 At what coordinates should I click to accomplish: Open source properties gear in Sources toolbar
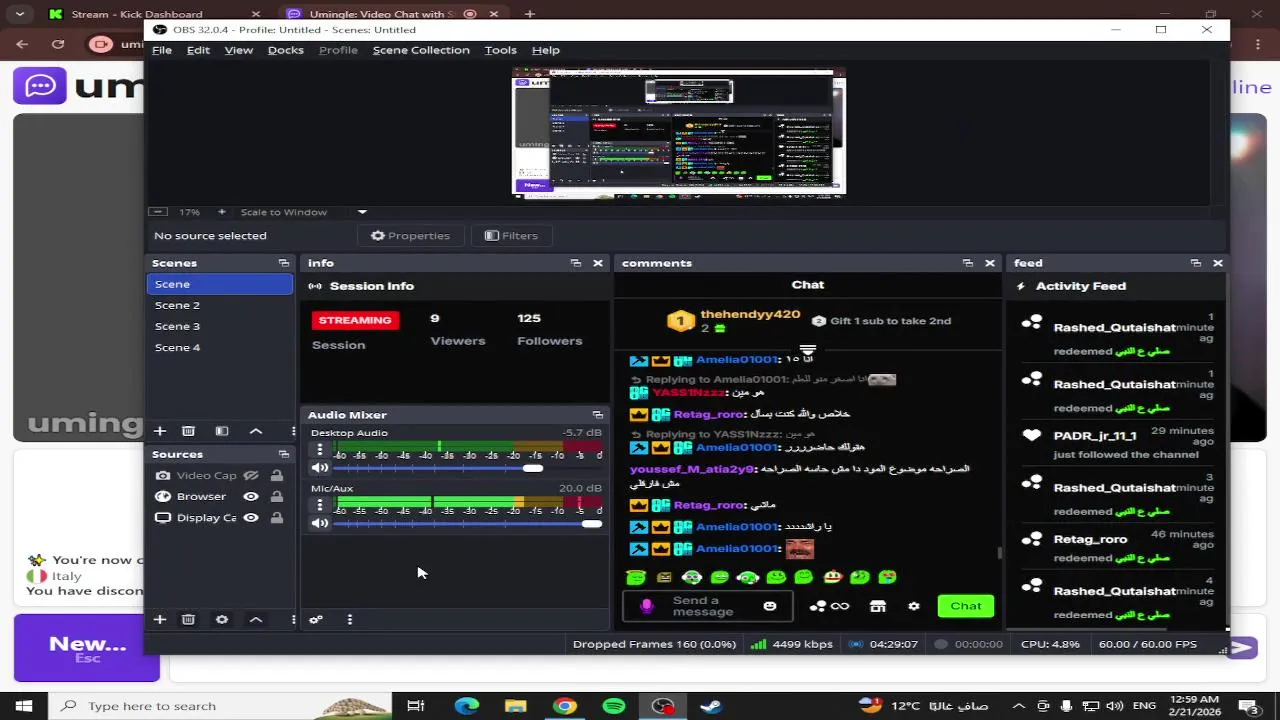(222, 619)
